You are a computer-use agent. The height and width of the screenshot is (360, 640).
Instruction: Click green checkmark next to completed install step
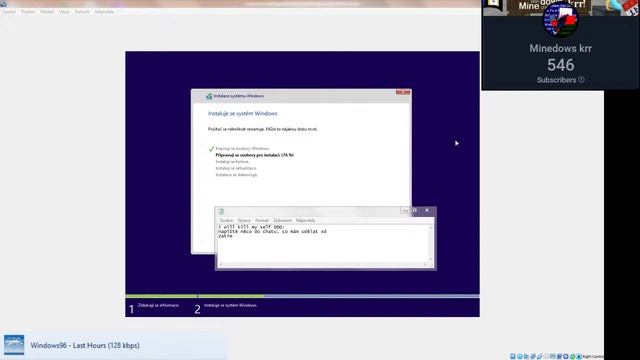211,149
